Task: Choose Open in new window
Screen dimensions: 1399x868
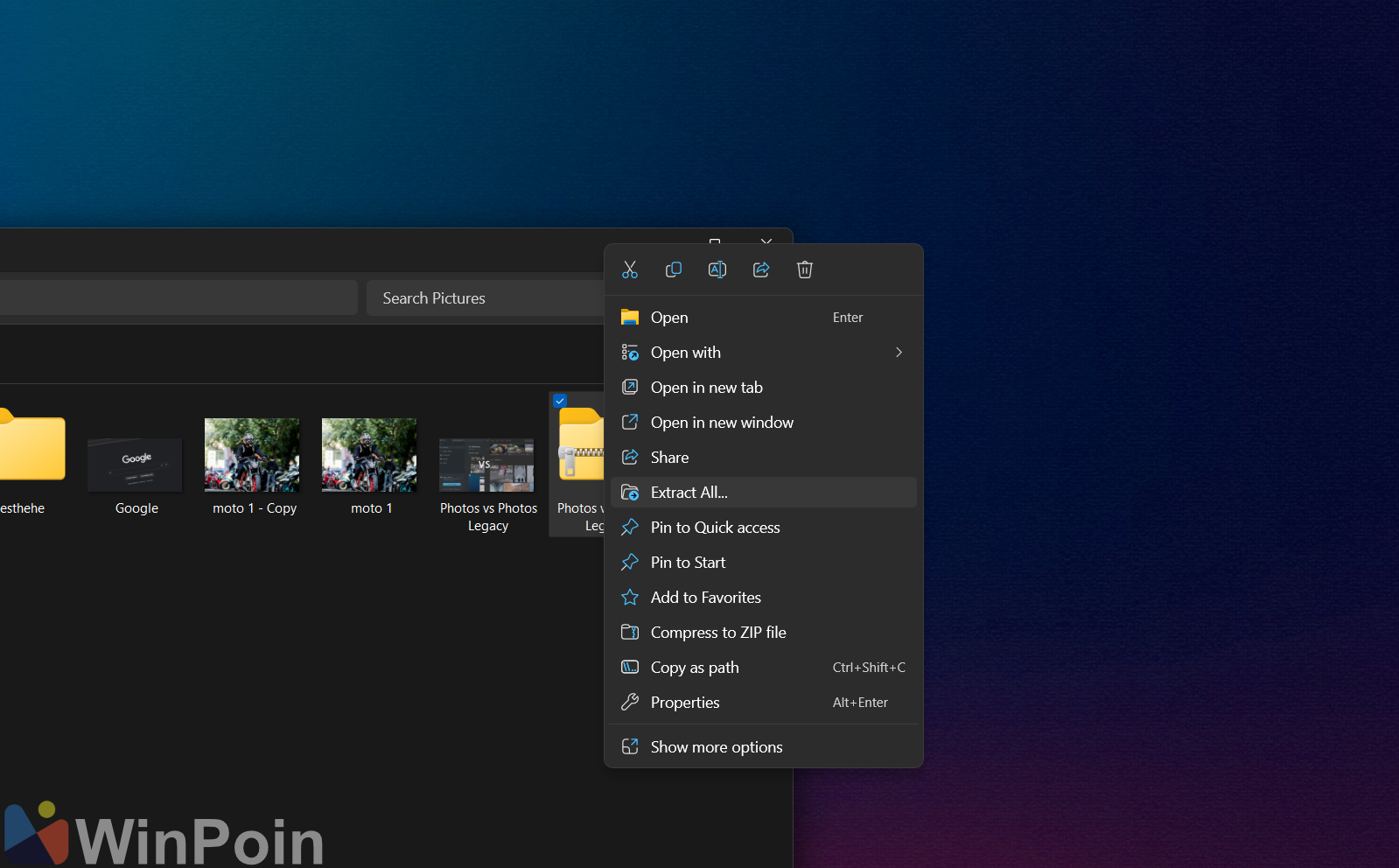Action: tap(722, 423)
